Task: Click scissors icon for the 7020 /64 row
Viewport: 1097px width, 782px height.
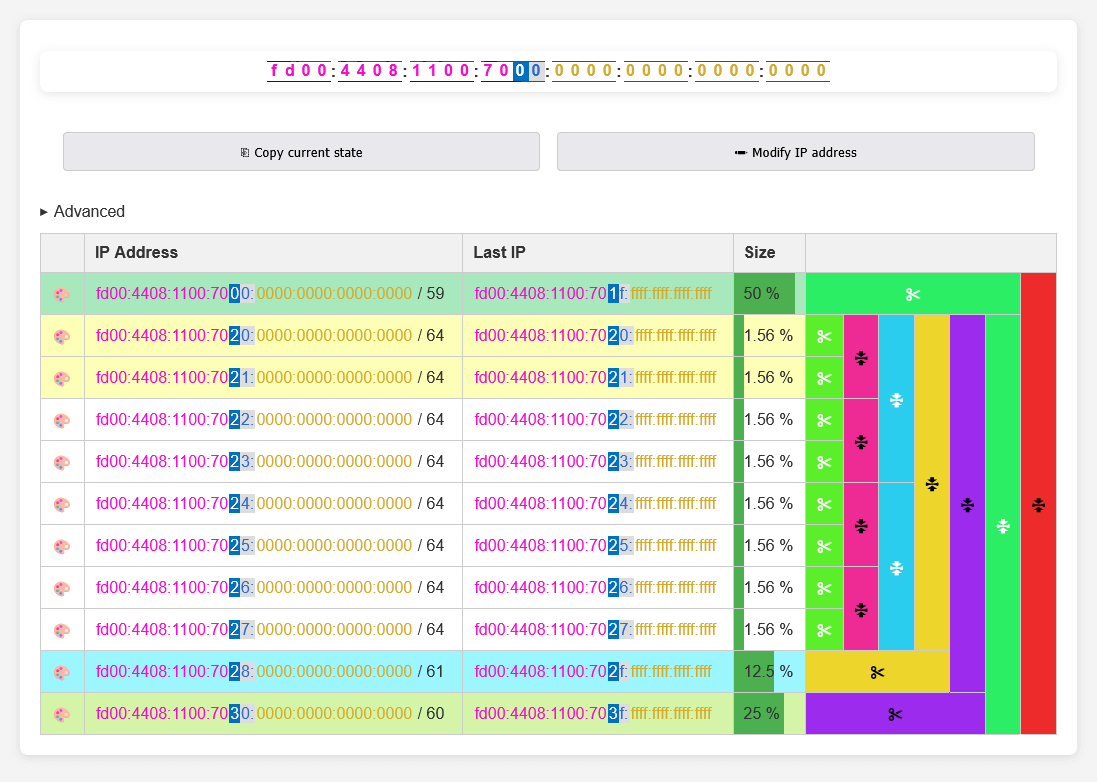Action: tap(824, 336)
